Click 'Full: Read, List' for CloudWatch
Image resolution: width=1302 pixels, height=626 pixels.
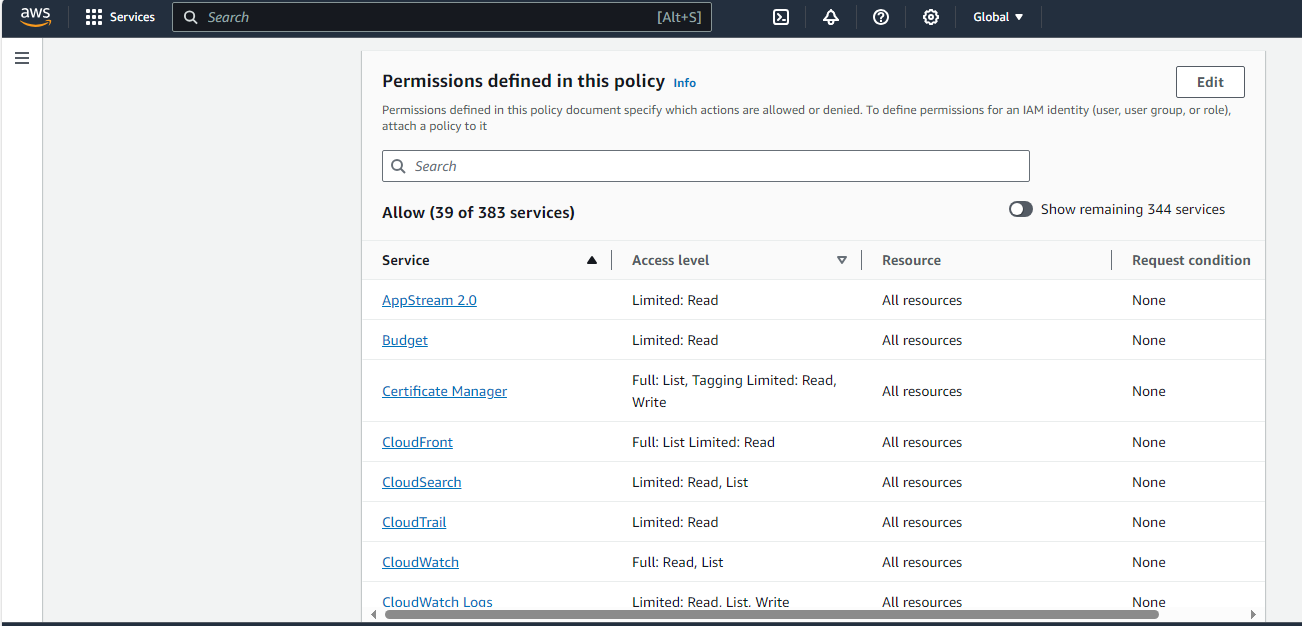(x=678, y=562)
